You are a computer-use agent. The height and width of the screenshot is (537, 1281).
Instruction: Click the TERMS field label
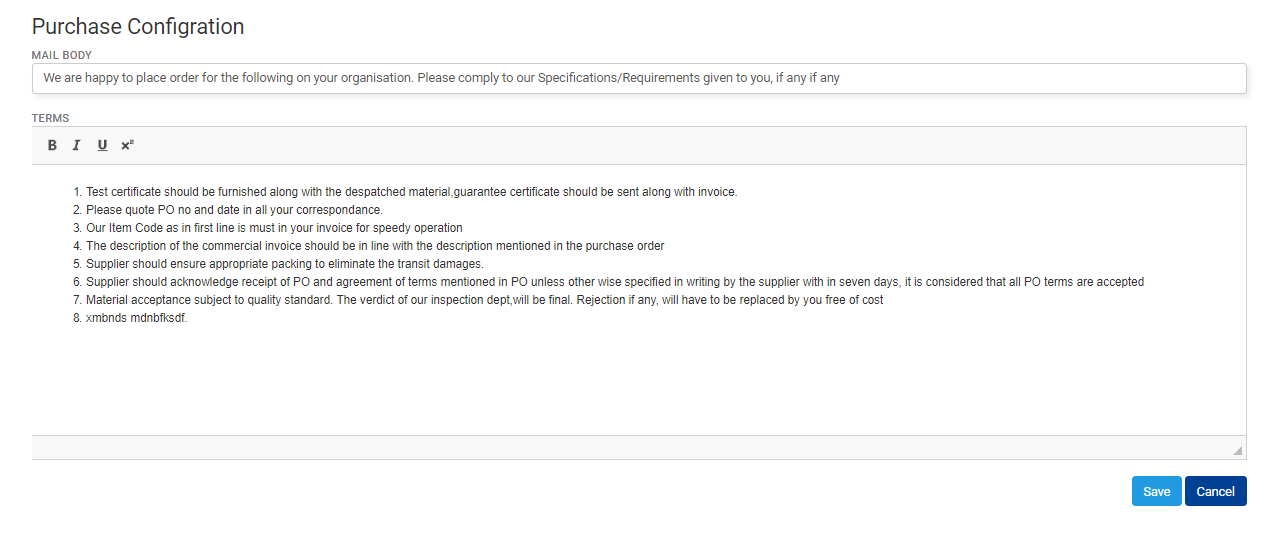click(50, 118)
